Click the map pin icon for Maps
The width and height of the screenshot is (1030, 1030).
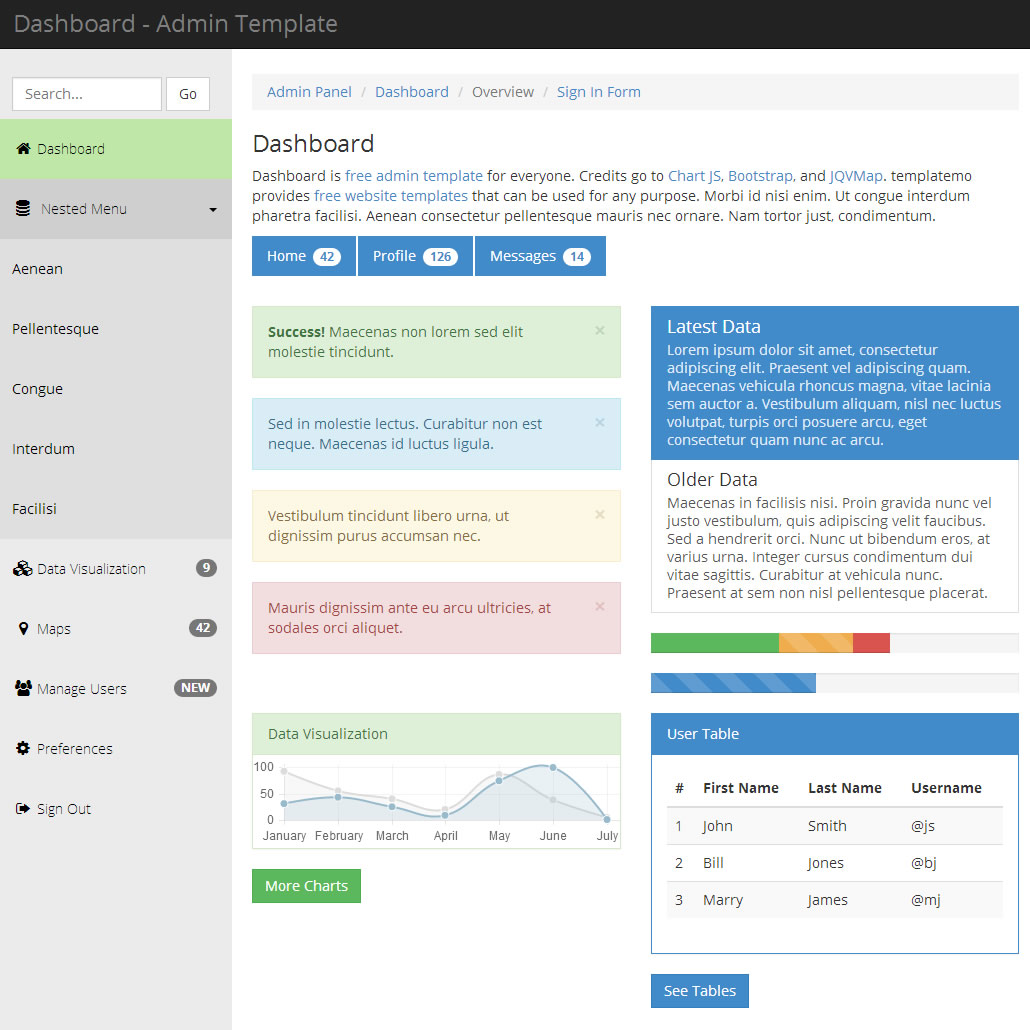click(x=23, y=628)
